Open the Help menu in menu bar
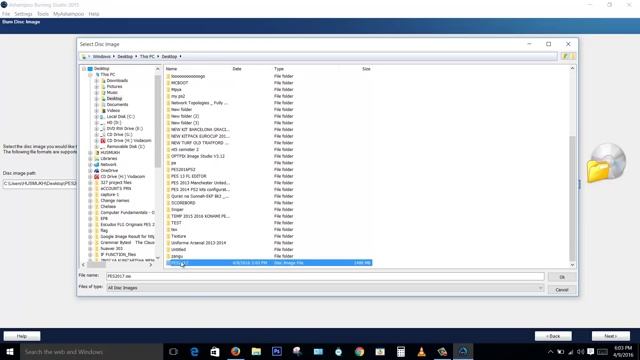Viewport: 640px width, 360px height. (94, 14)
